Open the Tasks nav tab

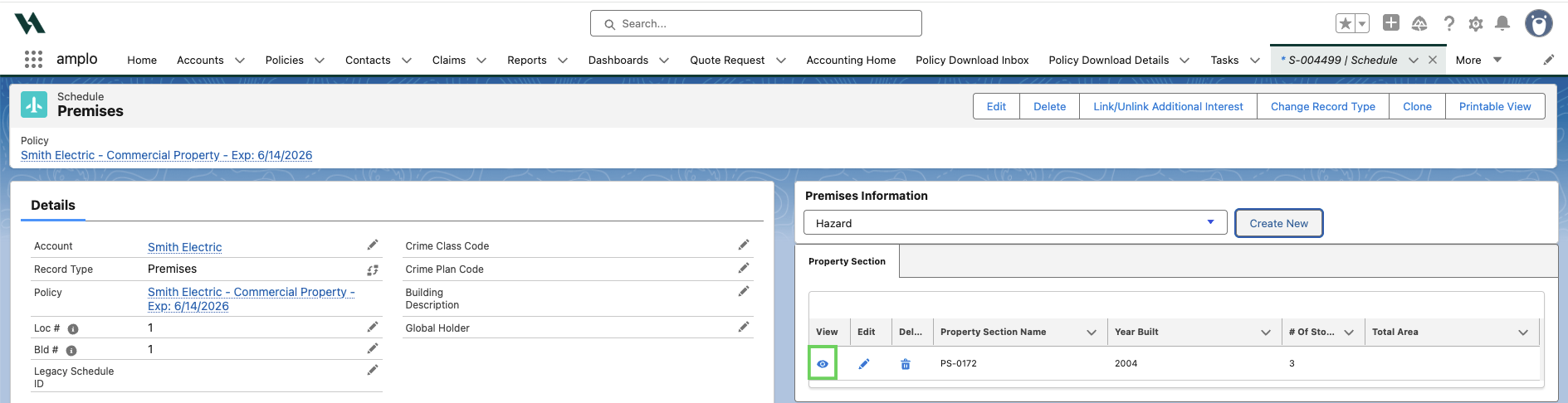coord(1224,60)
